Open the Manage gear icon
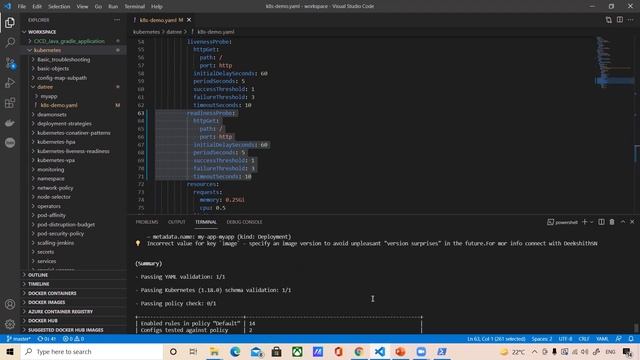 10,324
